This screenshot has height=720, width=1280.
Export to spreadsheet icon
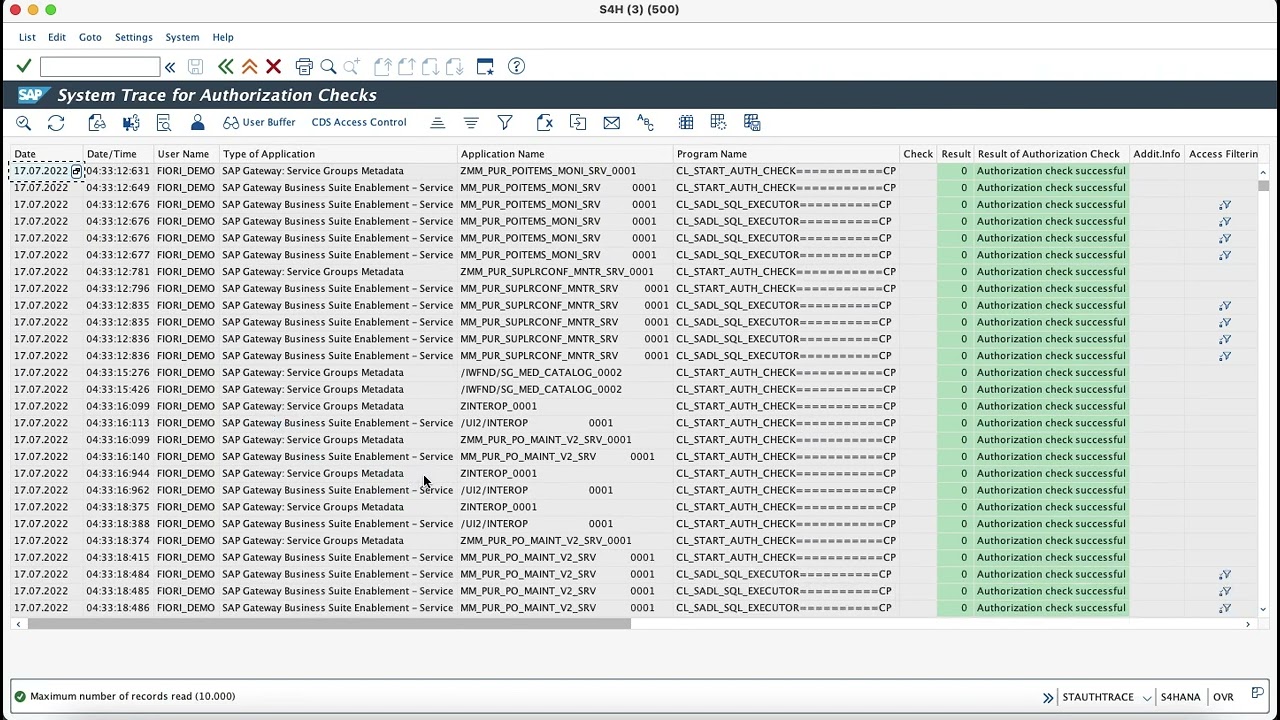(x=545, y=123)
